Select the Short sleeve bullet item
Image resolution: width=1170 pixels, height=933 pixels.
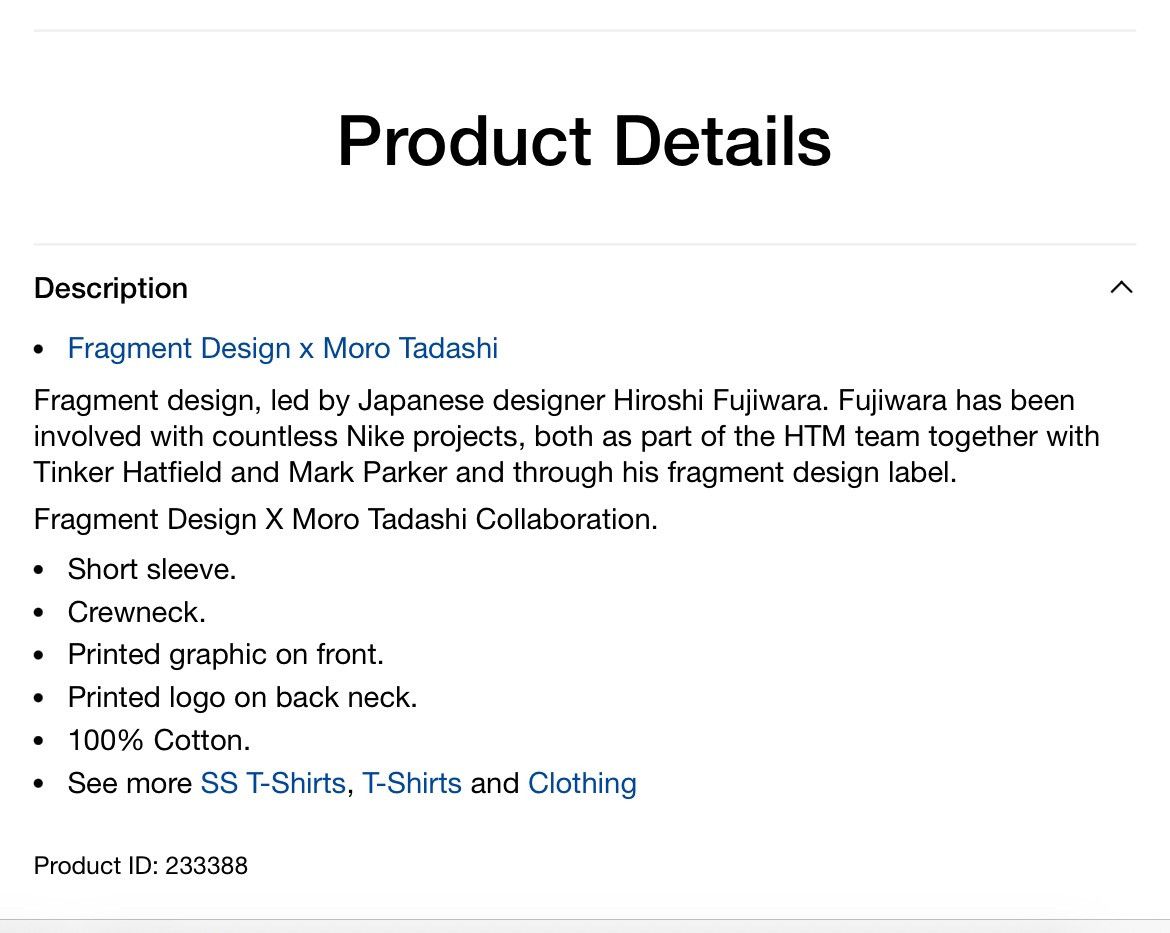[x=151, y=570]
